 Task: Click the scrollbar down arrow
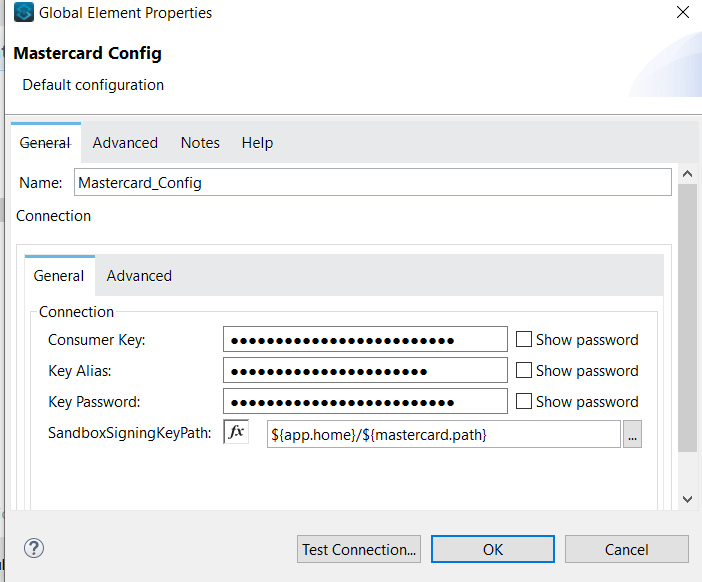(x=687, y=499)
